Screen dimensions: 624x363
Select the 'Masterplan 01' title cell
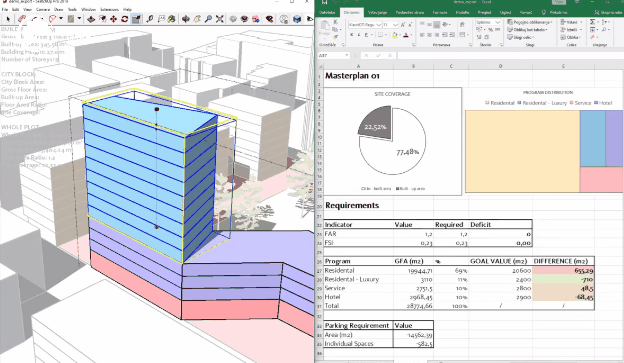[x=358, y=76]
